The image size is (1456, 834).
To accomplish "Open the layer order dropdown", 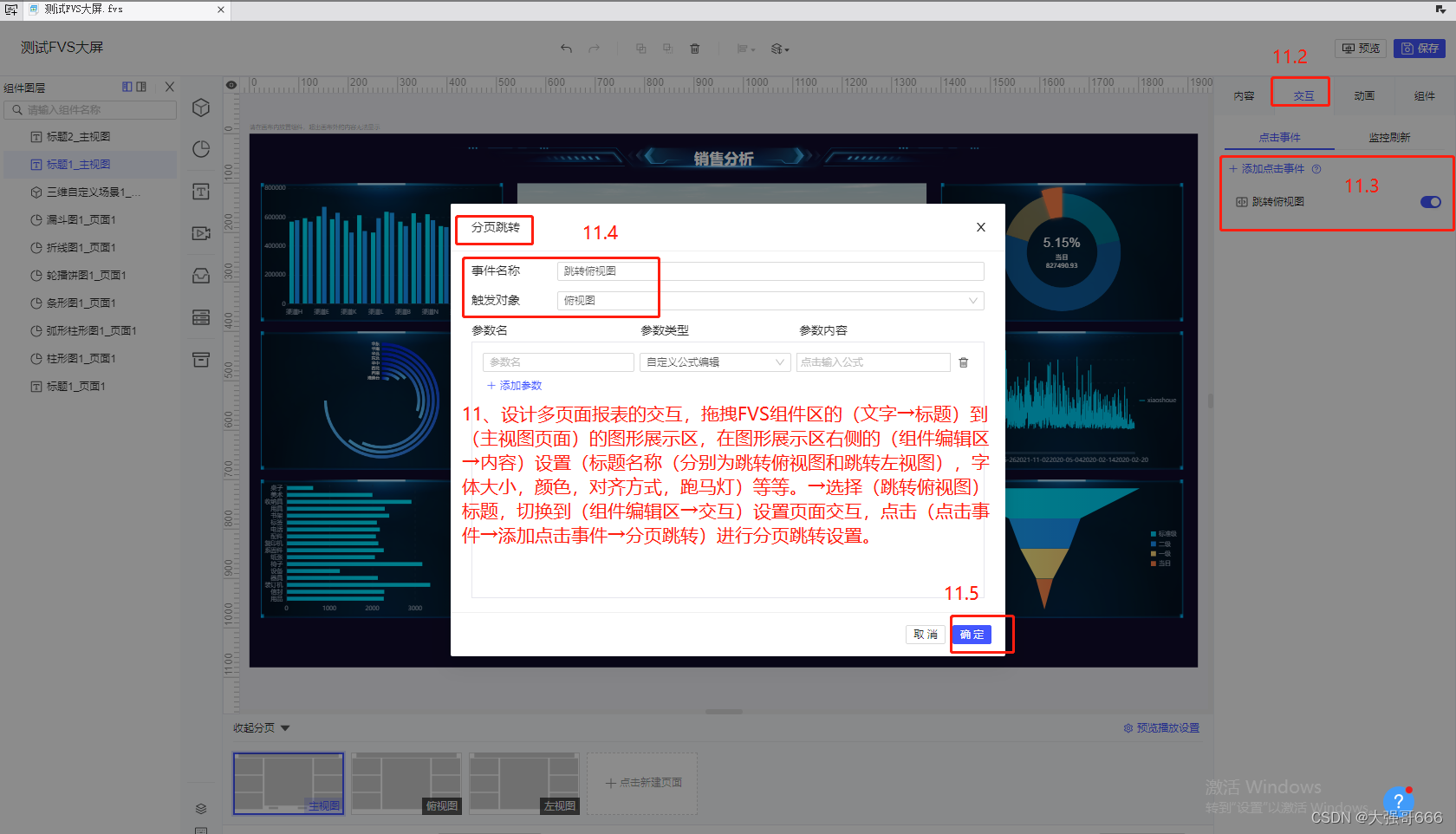I will (x=780, y=49).
